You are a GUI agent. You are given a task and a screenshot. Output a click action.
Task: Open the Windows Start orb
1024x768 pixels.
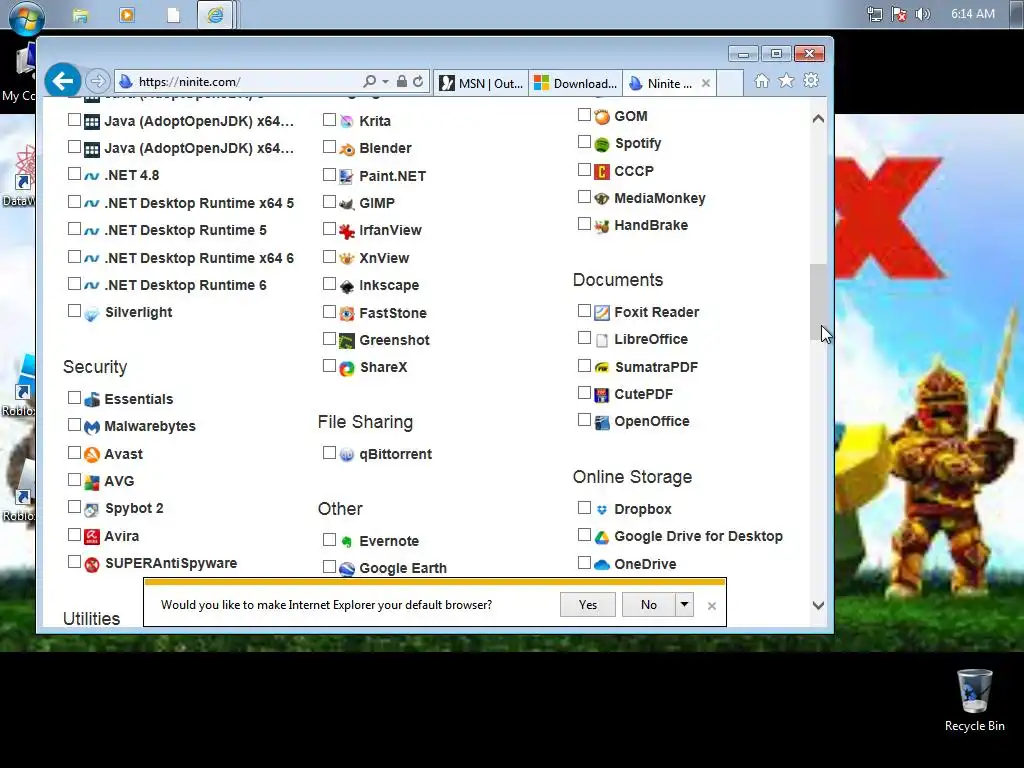pos(27,16)
